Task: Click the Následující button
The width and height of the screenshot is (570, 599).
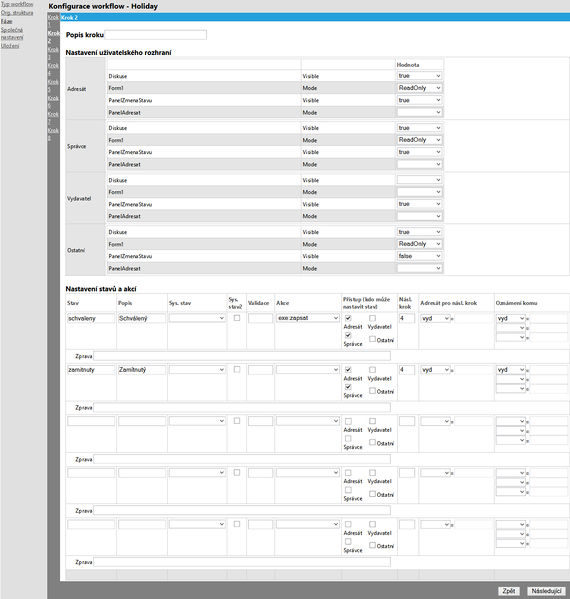Action: point(546,591)
